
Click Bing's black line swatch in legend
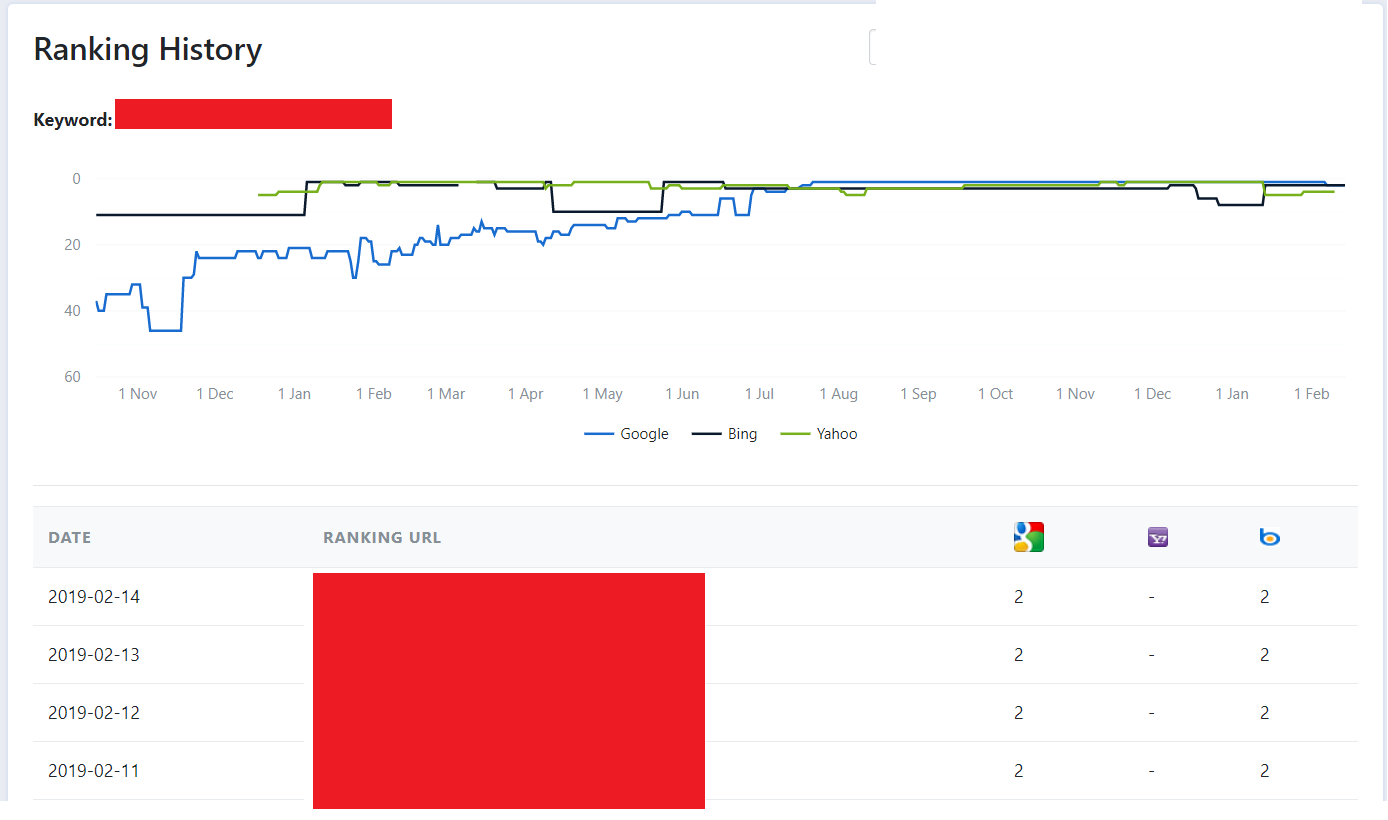pyautogui.click(x=707, y=434)
